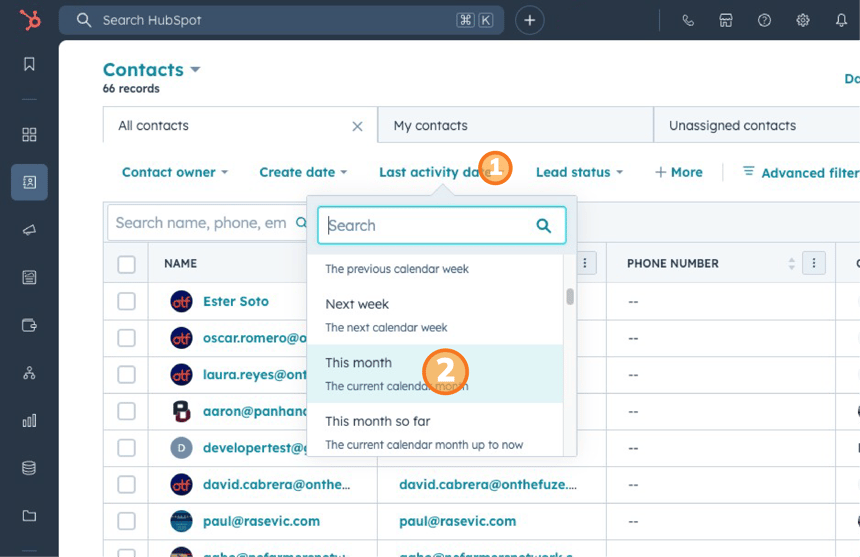Click the HubSpot sprocket logo
860x557 pixels.
[x=30, y=20]
